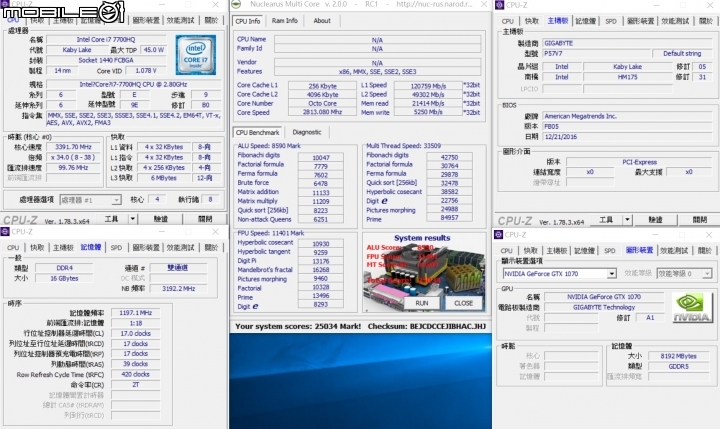Click CPU-Z title icon of memory window
The width and height of the screenshot is (720, 429).
tap(5, 231)
